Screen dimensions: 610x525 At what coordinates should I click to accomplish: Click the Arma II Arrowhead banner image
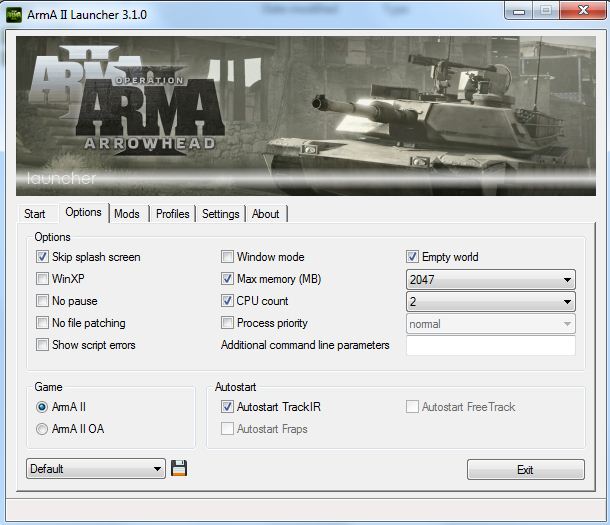tap(306, 116)
